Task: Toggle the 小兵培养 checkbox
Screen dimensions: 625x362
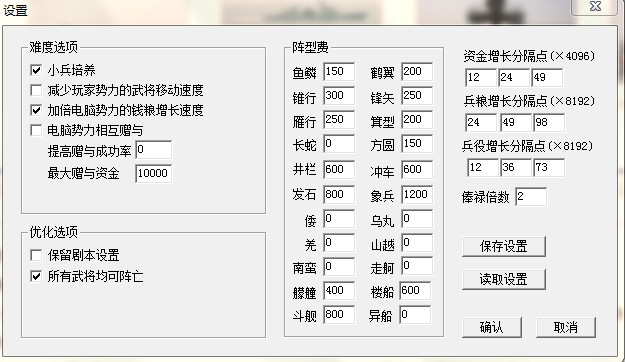Action: coord(36,70)
